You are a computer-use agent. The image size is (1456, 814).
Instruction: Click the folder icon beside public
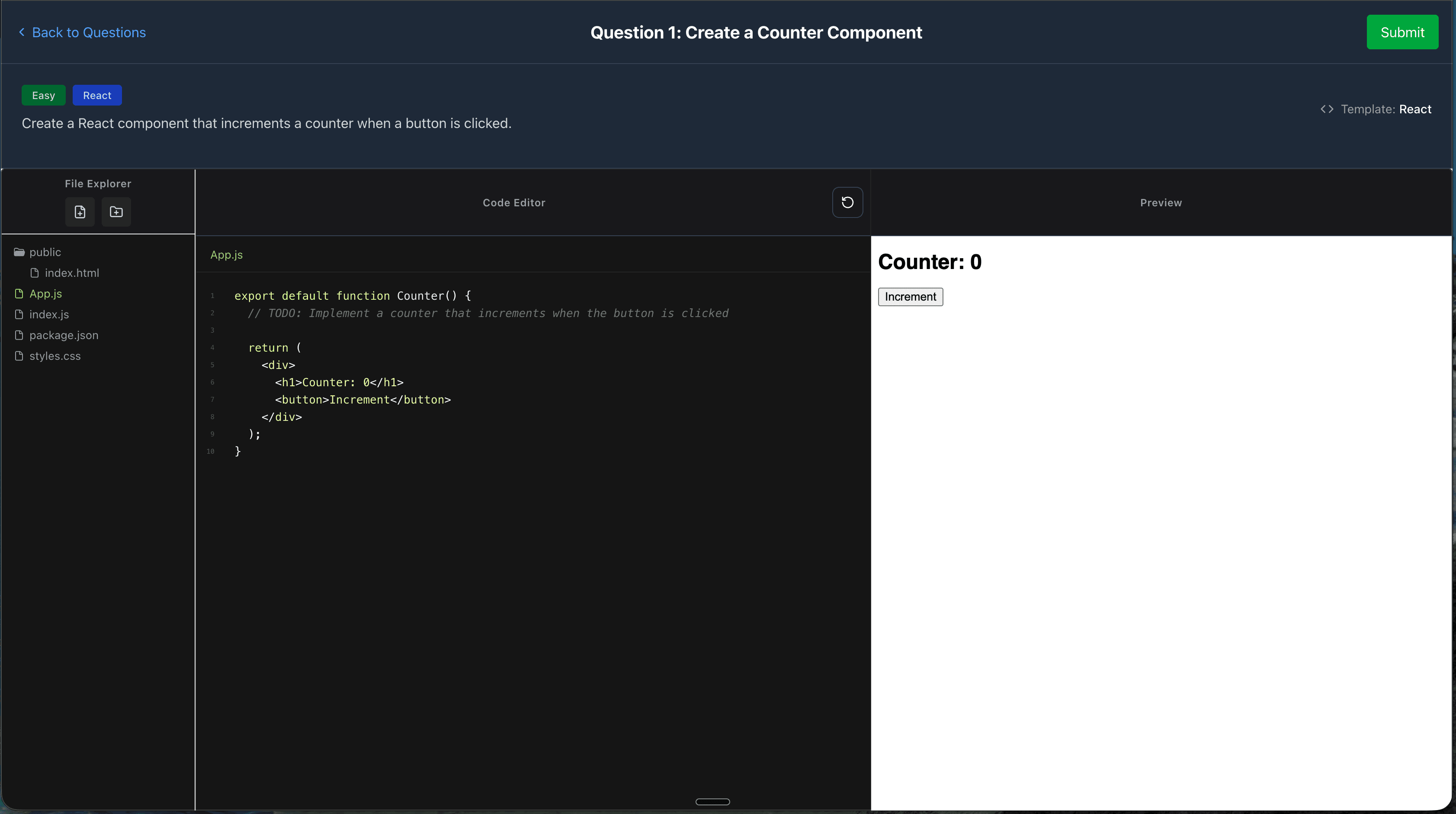point(19,252)
